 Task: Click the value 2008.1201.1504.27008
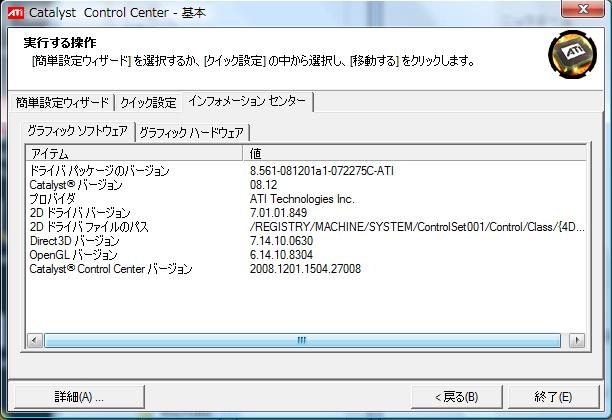[x=305, y=269]
